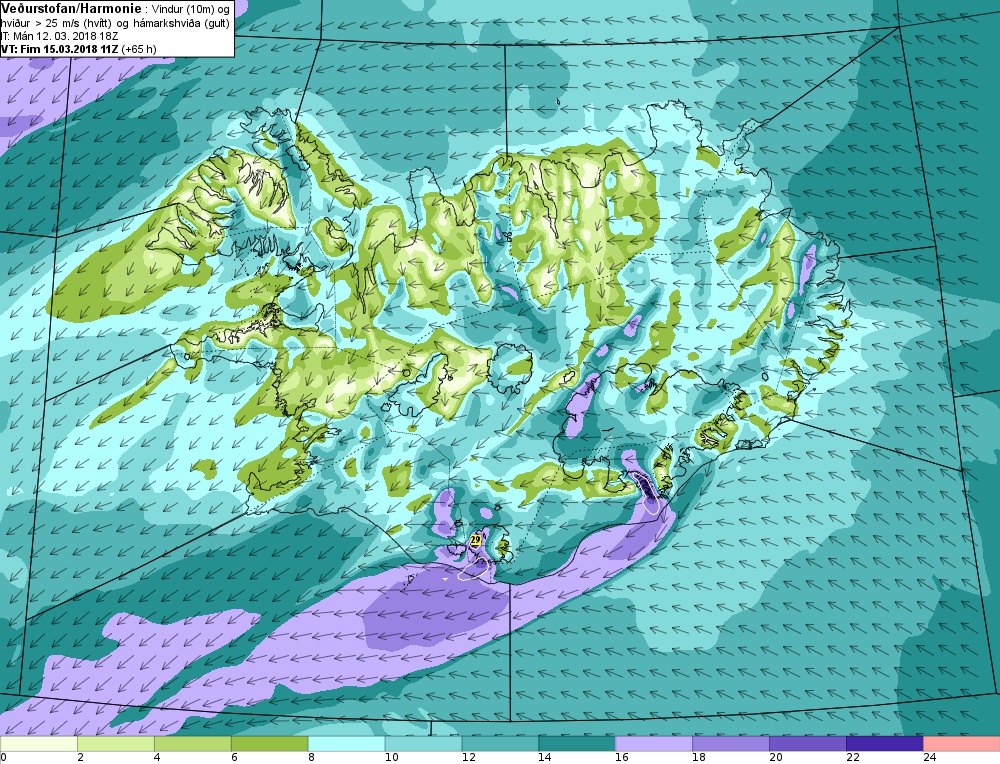Click the yellow 29 max gust marker
1000x764 pixels.
(x=475, y=540)
